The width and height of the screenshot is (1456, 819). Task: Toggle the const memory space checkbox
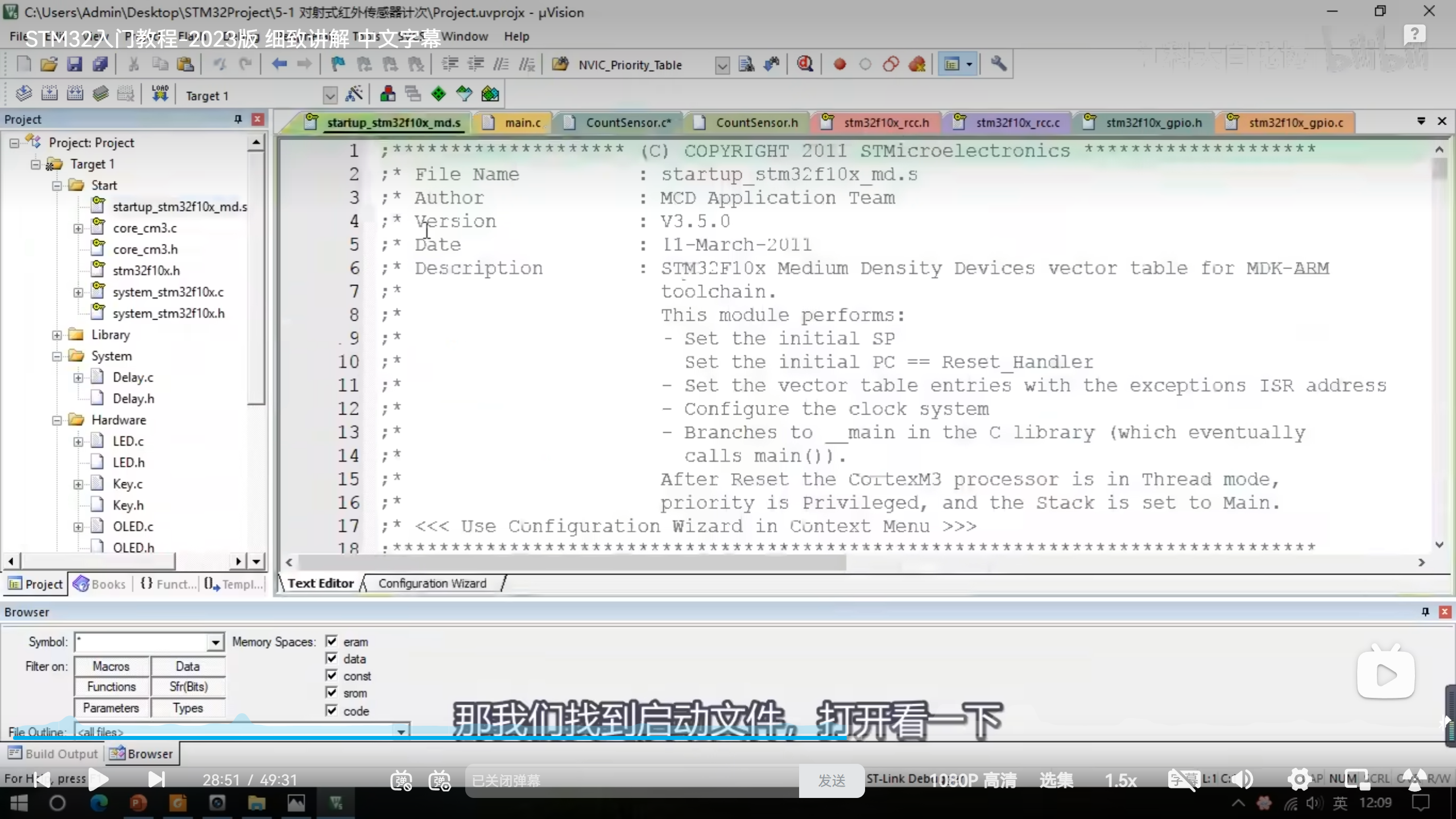(x=332, y=676)
